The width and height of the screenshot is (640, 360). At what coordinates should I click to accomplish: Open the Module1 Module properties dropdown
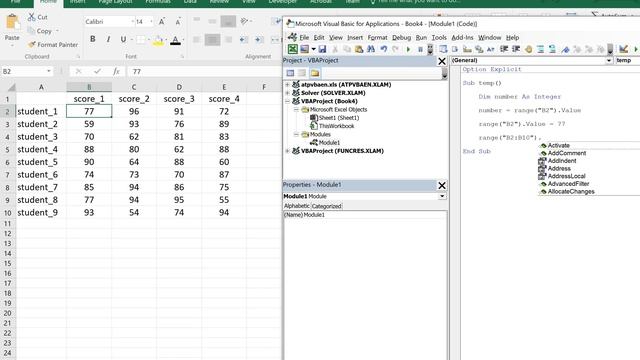442,196
